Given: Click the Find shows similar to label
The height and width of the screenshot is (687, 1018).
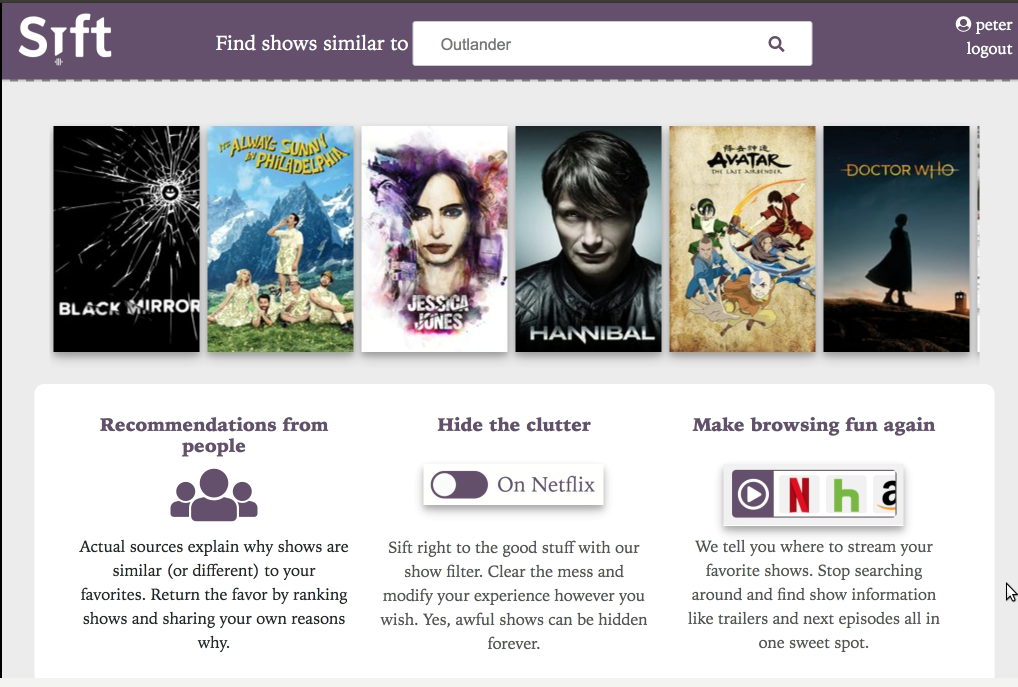Looking at the screenshot, I should [x=312, y=44].
